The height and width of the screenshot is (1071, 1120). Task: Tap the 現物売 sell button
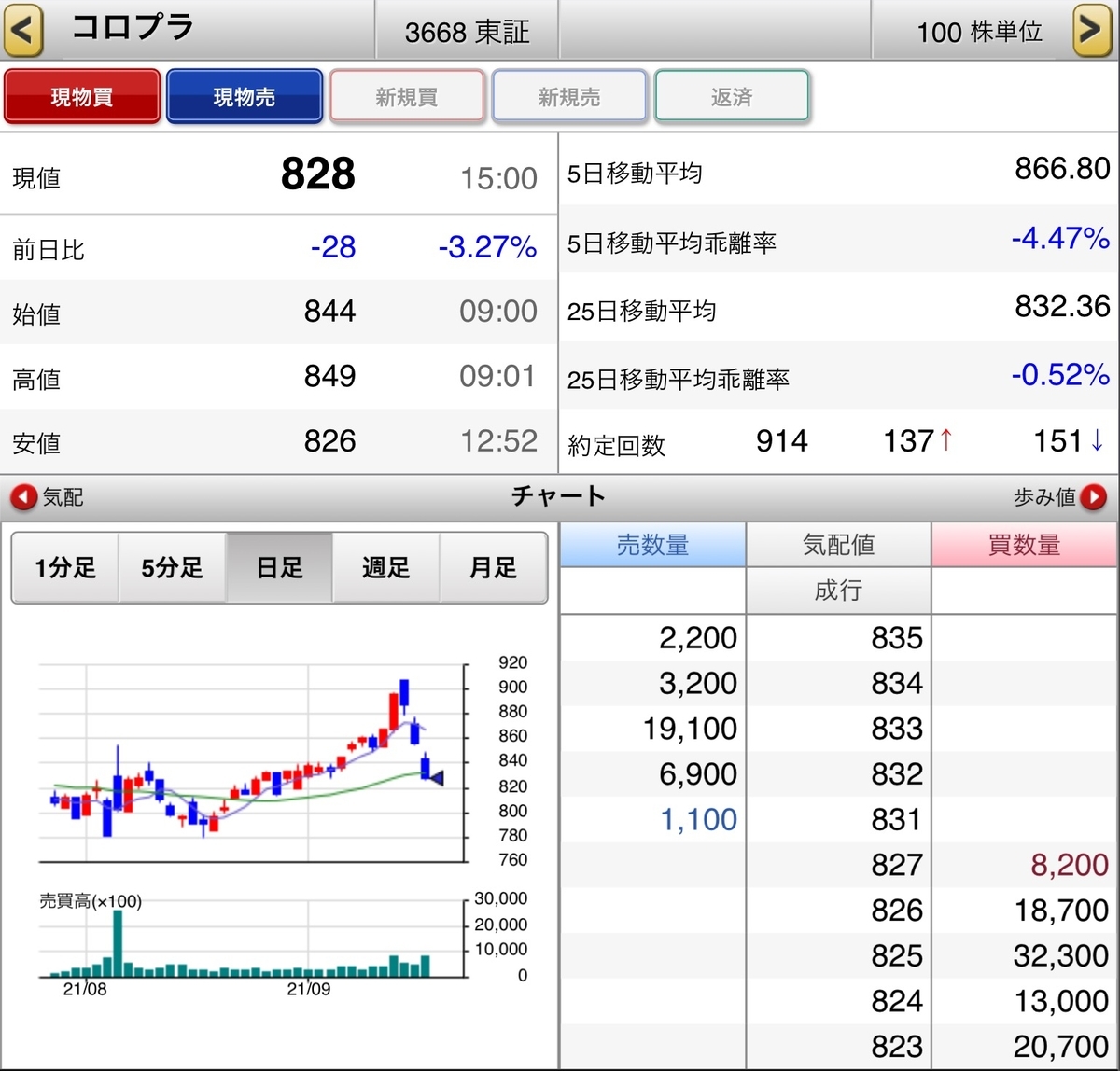tap(245, 97)
